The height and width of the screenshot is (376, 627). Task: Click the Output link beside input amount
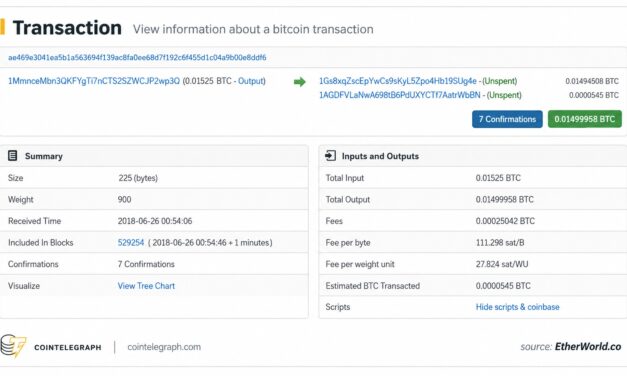(x=251, y=81)
